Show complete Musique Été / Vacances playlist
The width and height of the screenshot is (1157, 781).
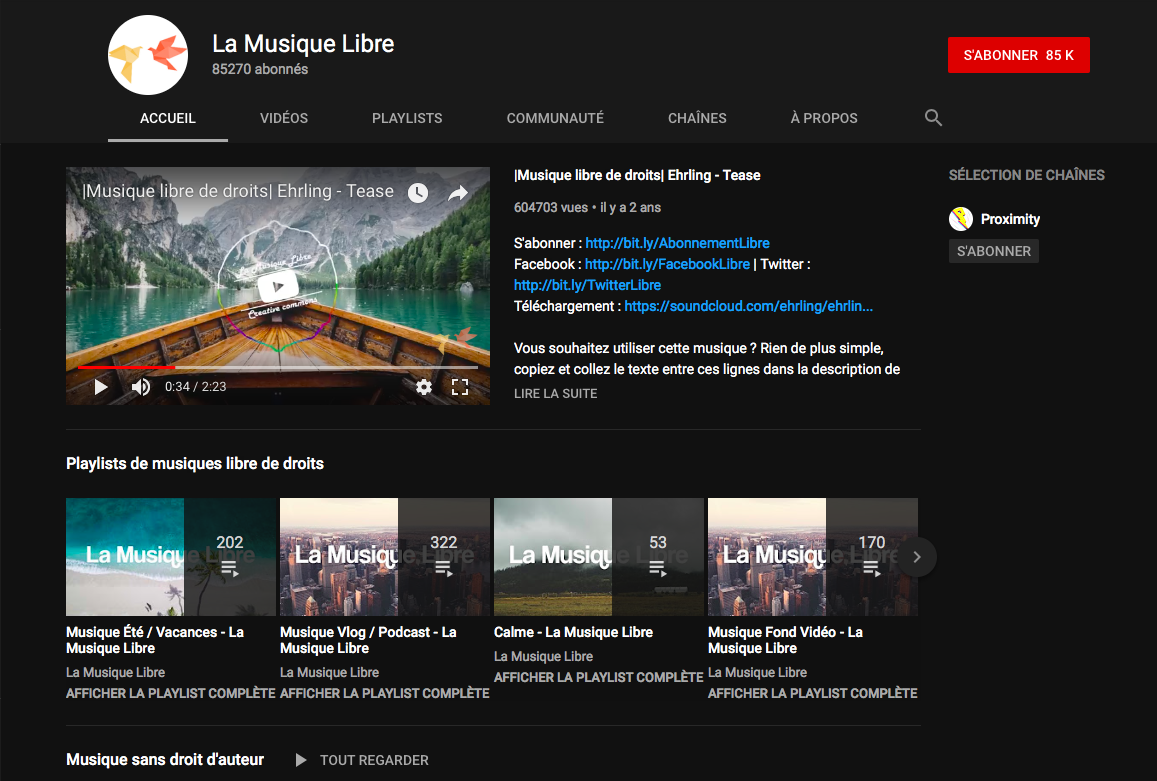pos(170,693)
